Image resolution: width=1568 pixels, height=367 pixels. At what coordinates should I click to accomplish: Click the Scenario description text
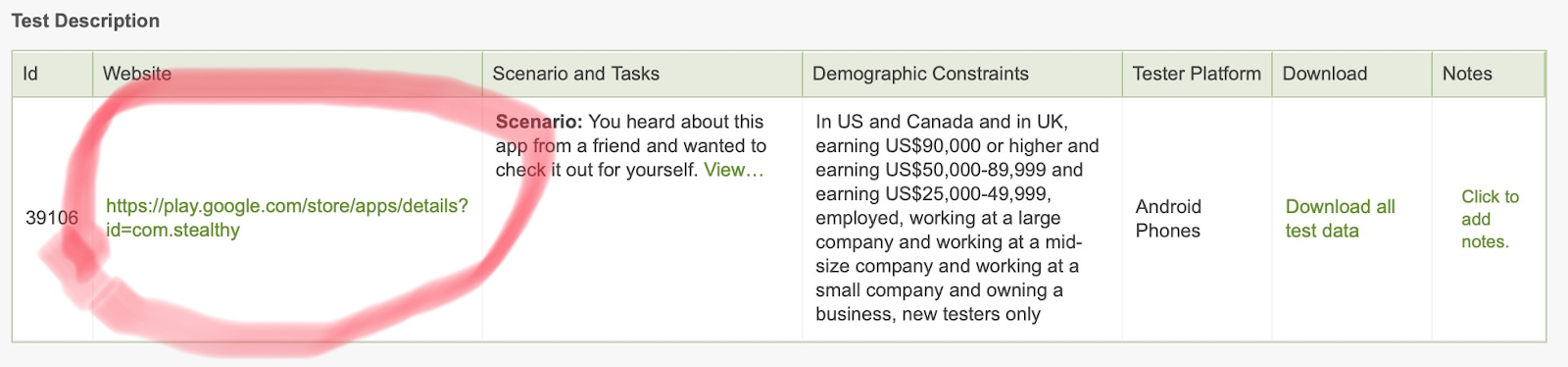click(x=631, y=145)
